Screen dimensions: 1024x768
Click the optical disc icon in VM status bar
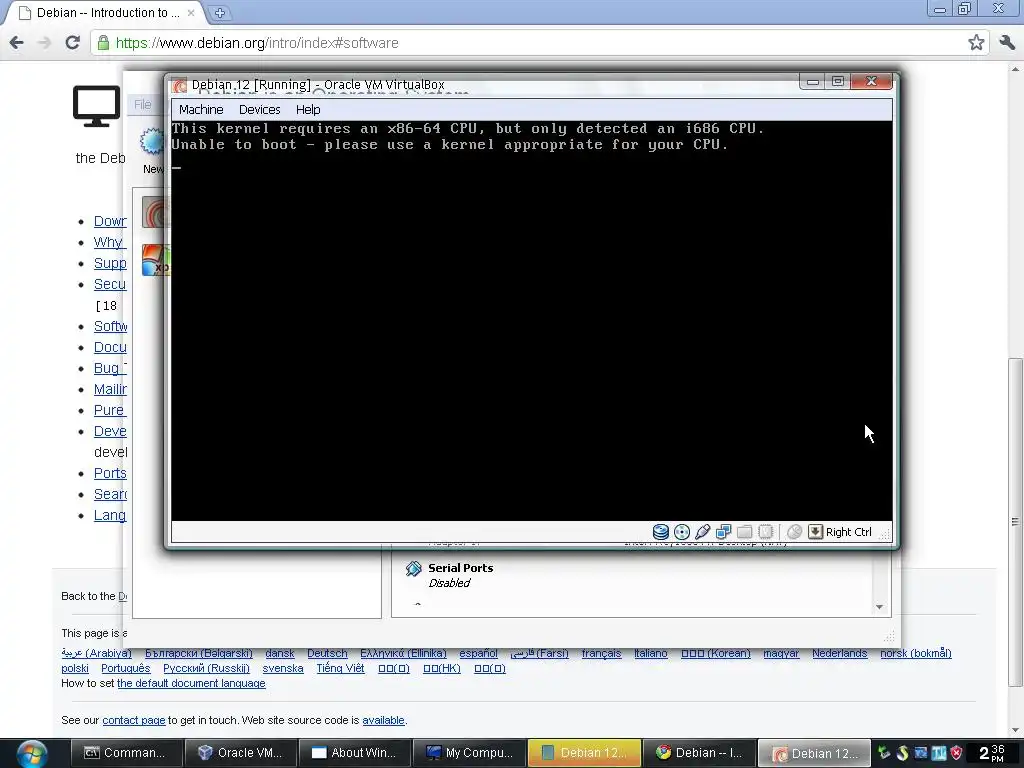[682, 532]
